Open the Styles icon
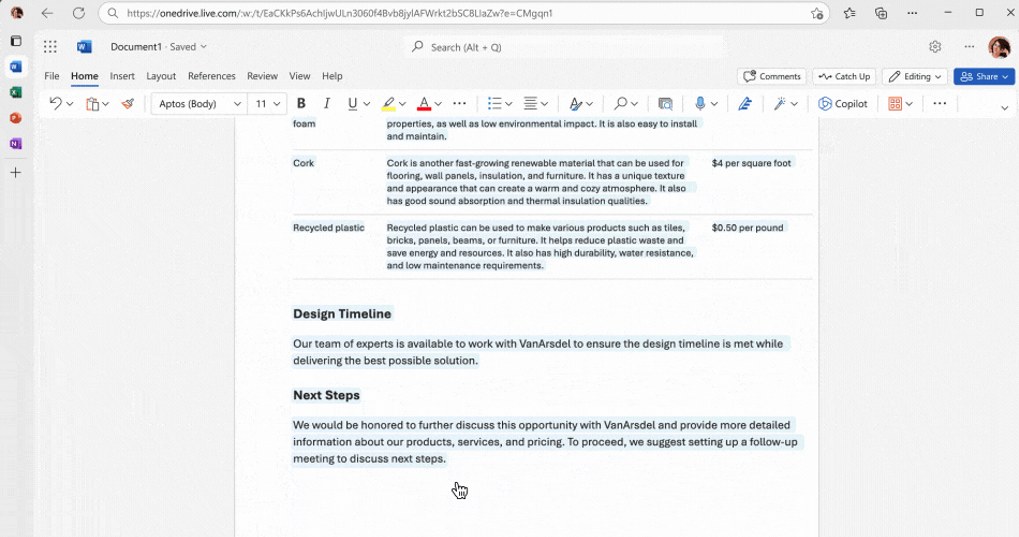 [x=575, y=103]
